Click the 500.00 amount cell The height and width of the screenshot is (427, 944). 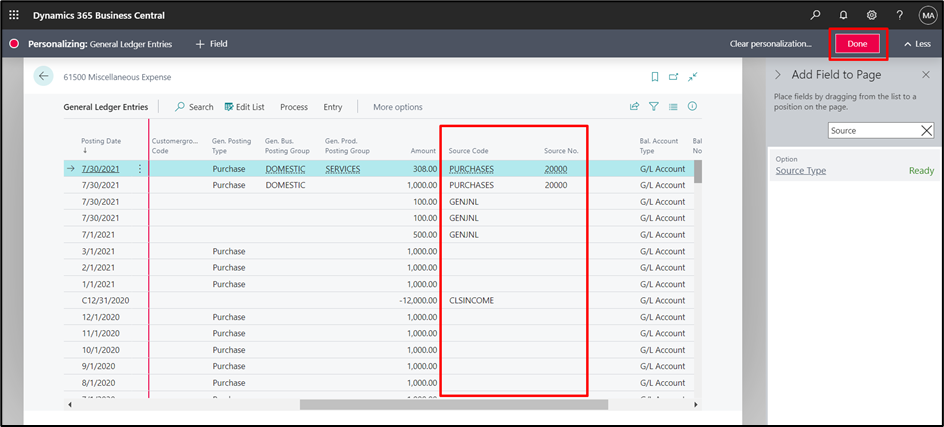coord(423,234)
